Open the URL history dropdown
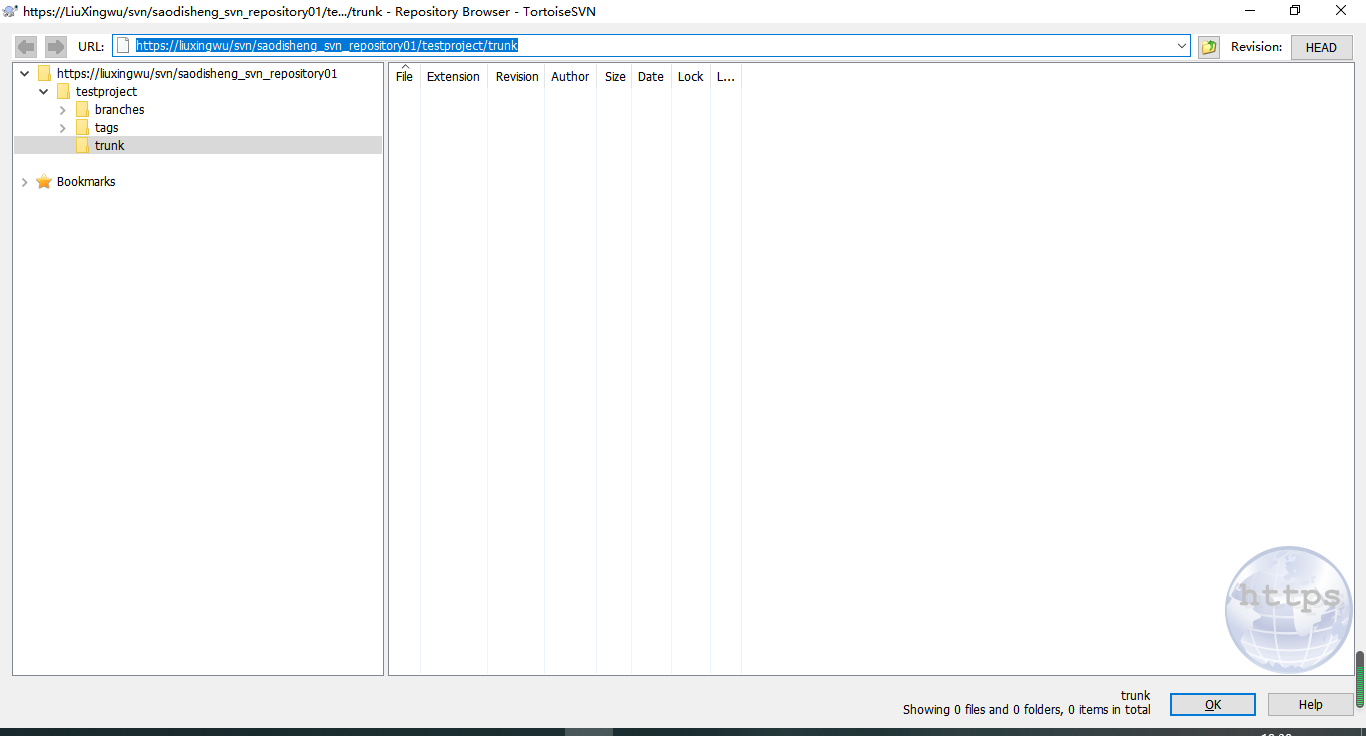 (1182, 46)
